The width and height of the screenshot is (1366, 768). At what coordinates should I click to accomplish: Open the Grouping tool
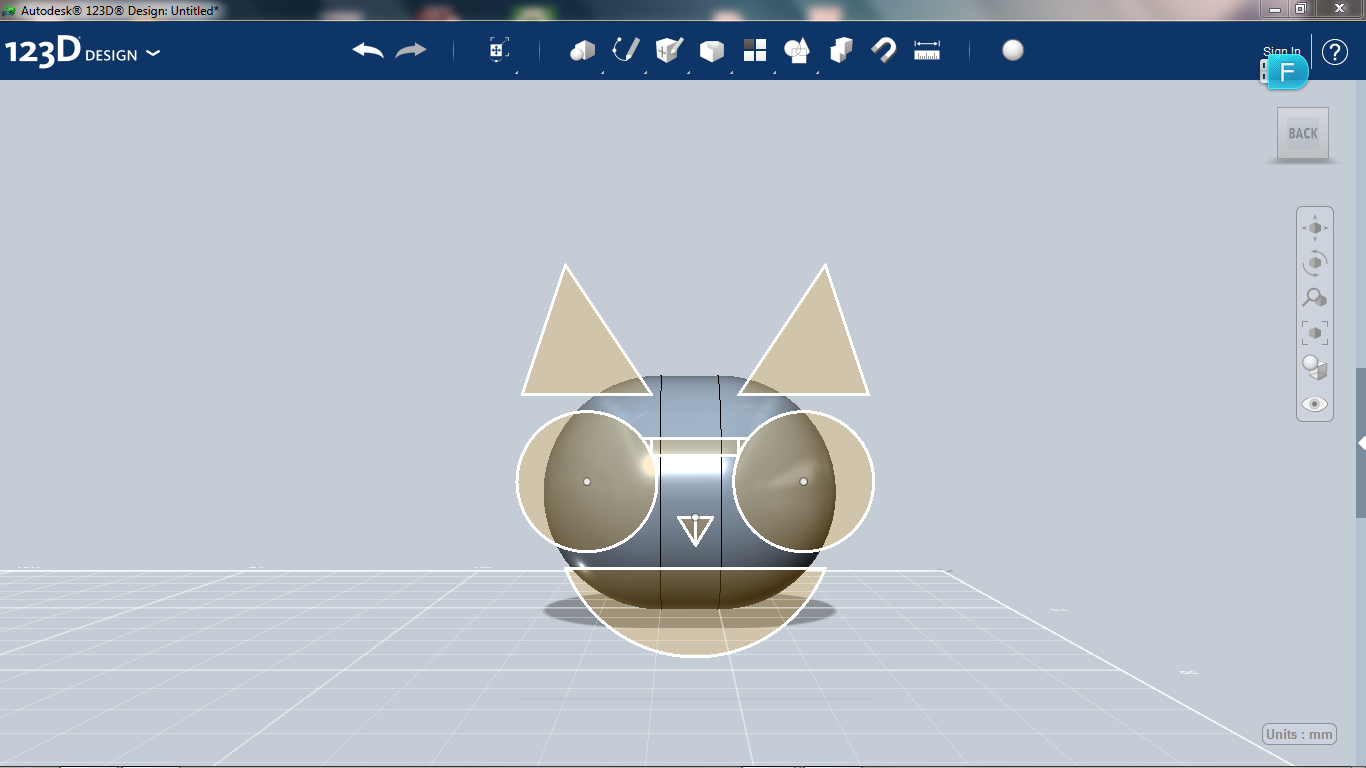(x=797, y=50)
